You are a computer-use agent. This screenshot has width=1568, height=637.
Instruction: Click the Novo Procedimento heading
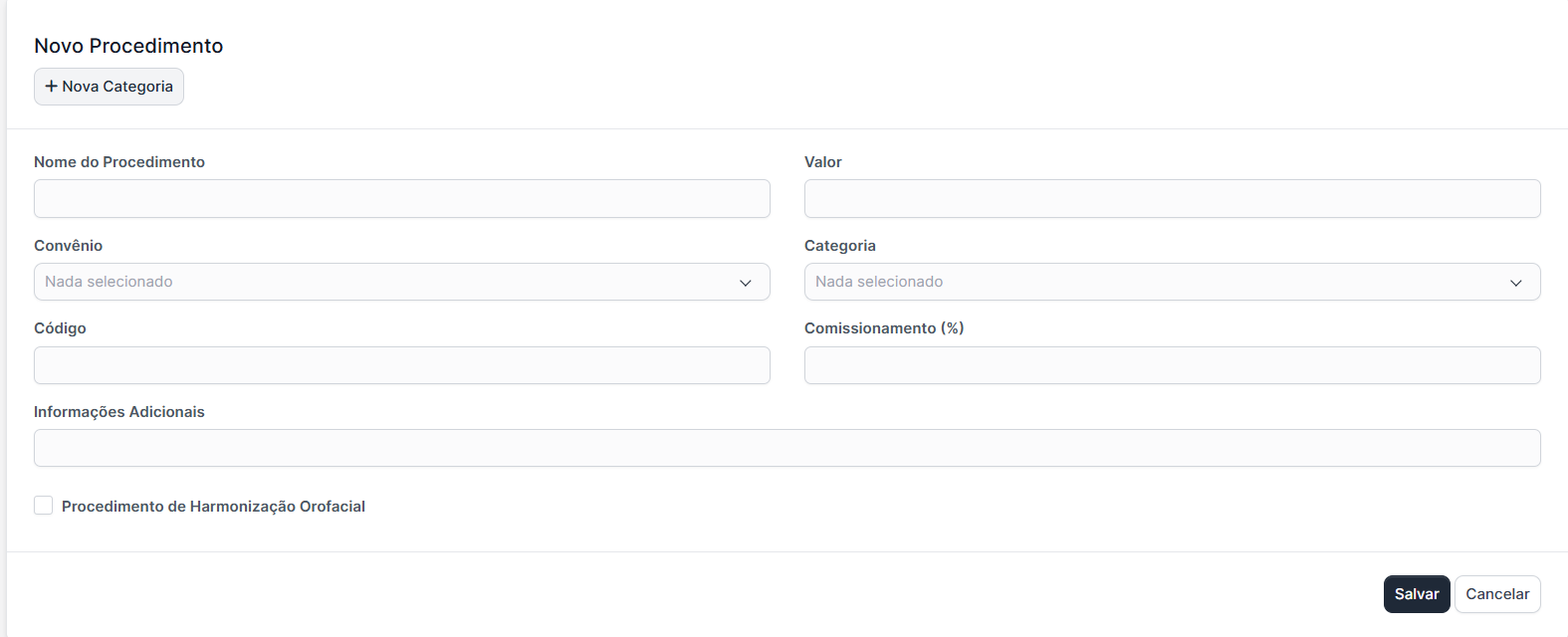click(128, 46)
